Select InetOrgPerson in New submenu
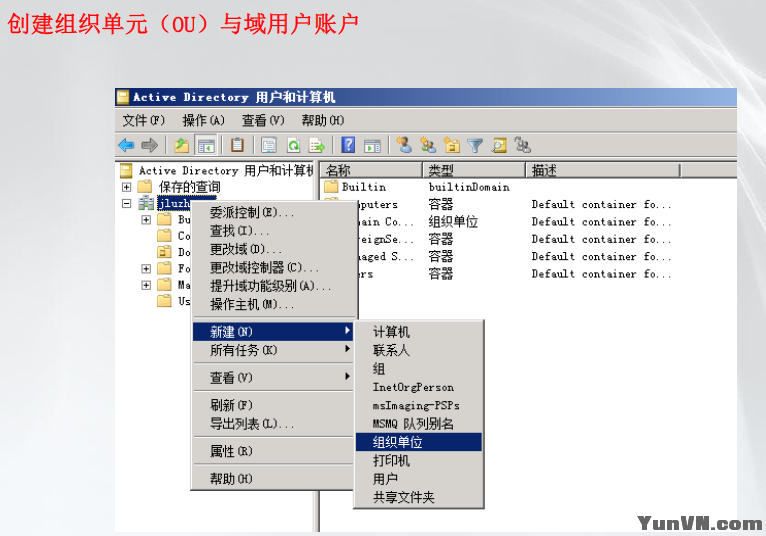 coord(419,387)
